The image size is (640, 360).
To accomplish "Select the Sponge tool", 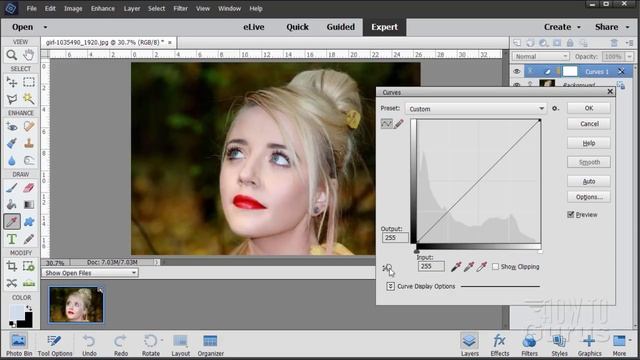I will click(x=29, y=160).
